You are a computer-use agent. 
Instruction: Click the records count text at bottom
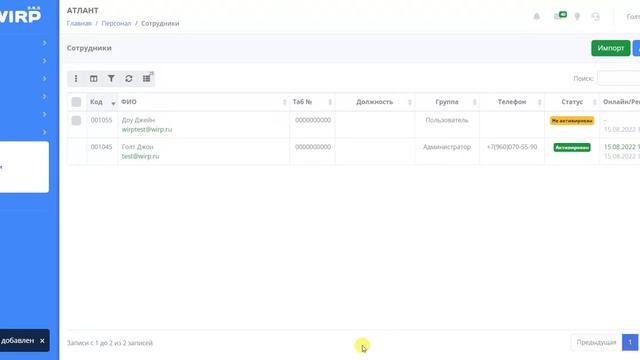coord(110,343)
